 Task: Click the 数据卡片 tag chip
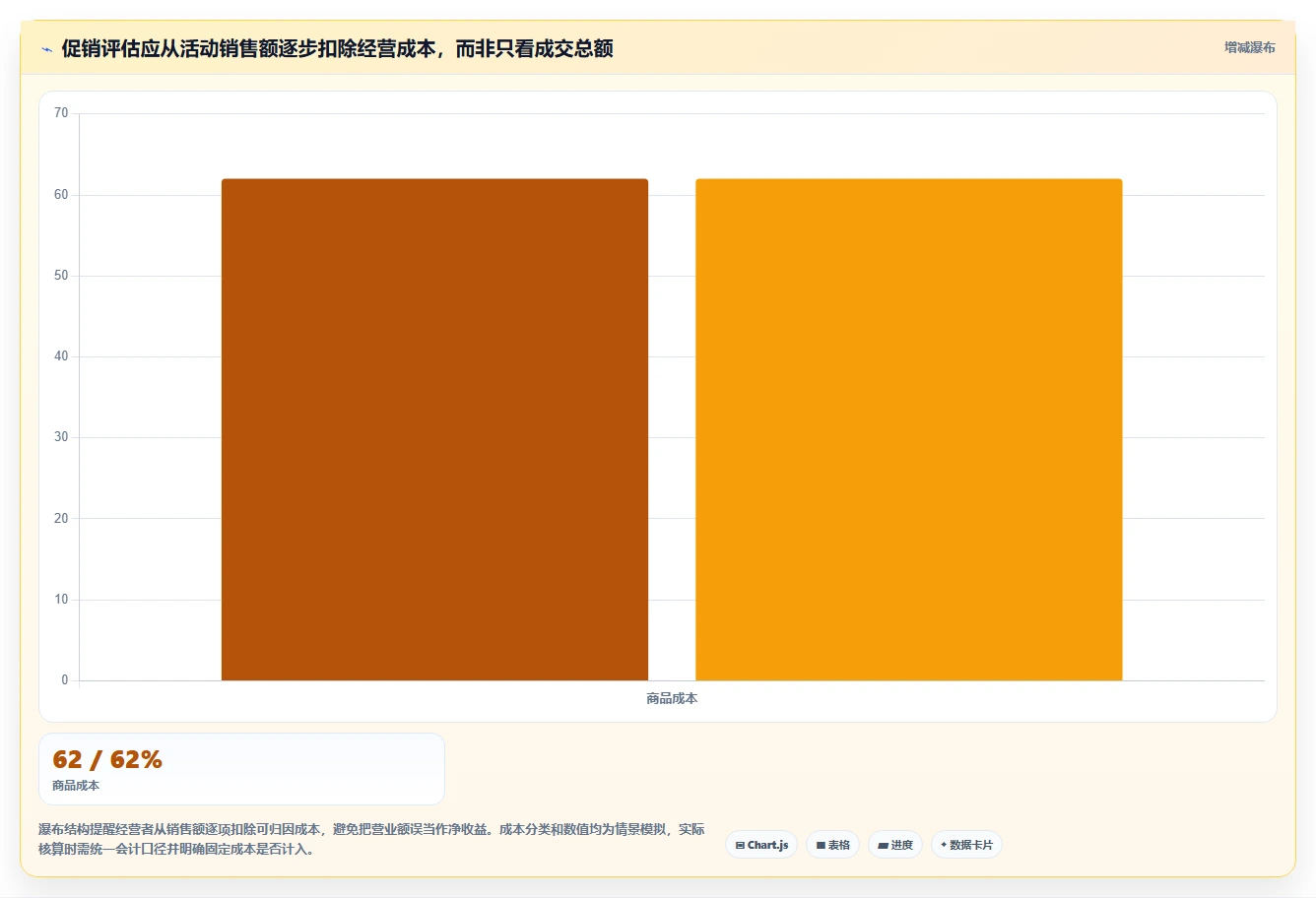[966, 845]
